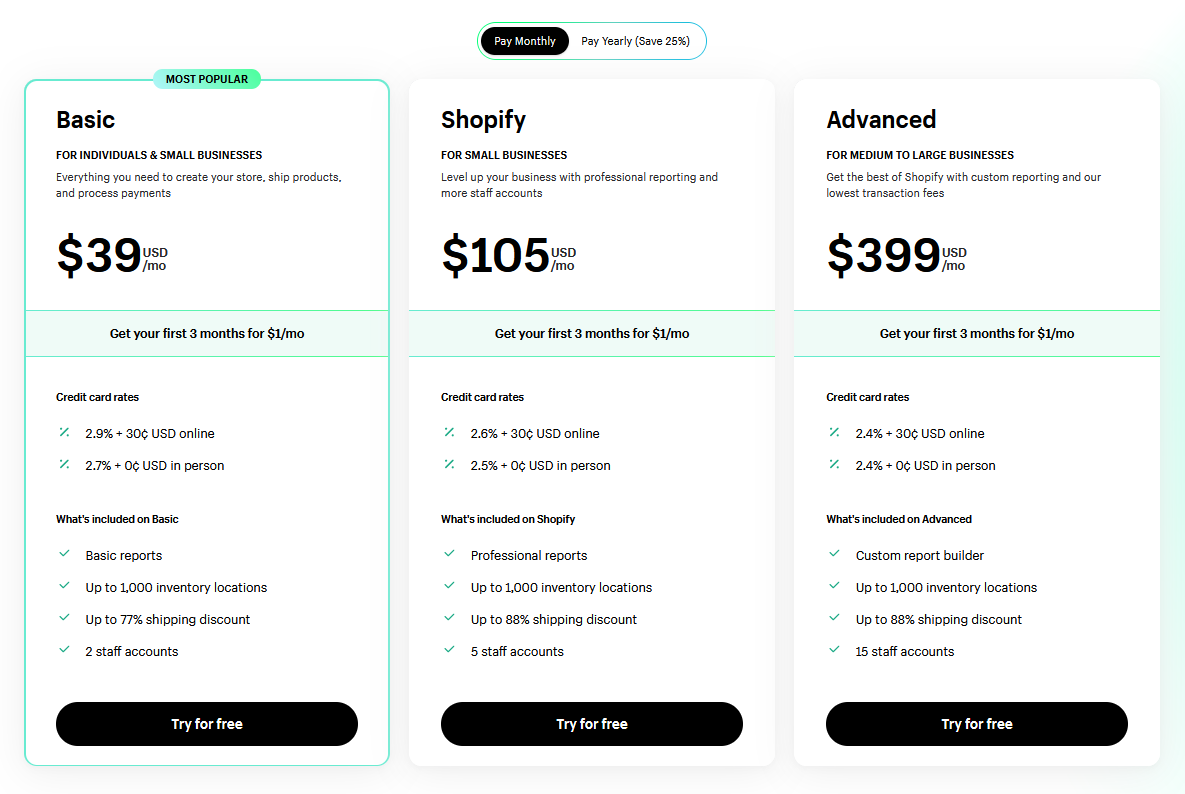
Task: Select the Advanced plan heading
Action: pos(882,119)
